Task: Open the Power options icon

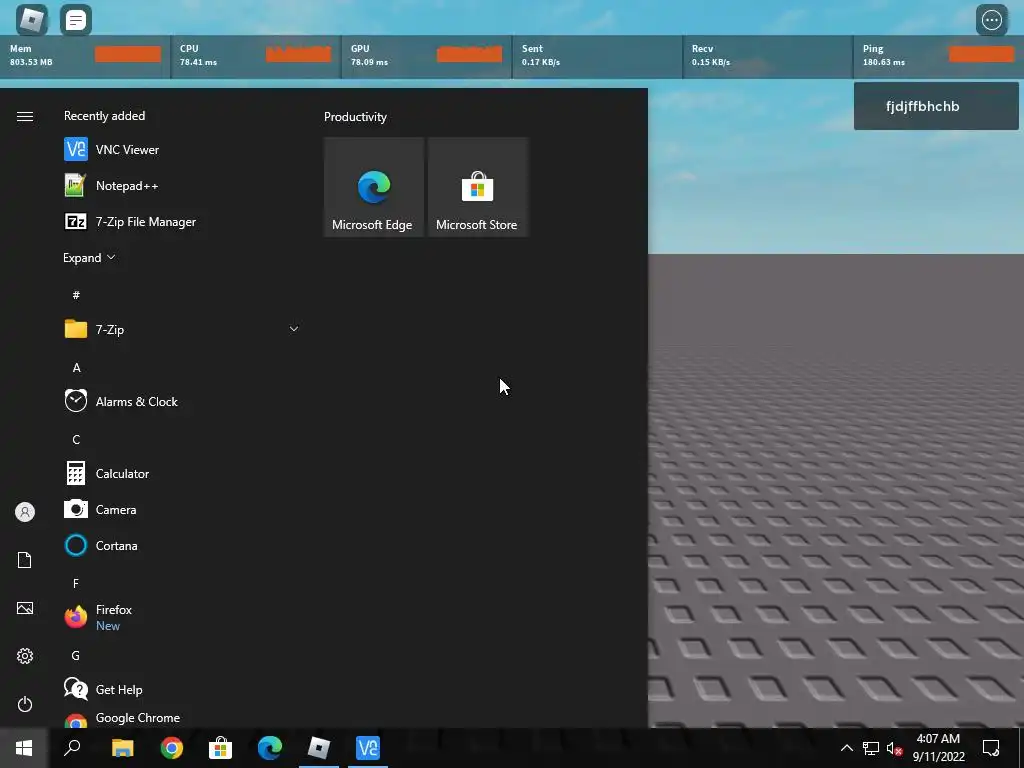Action: (25, 704)
